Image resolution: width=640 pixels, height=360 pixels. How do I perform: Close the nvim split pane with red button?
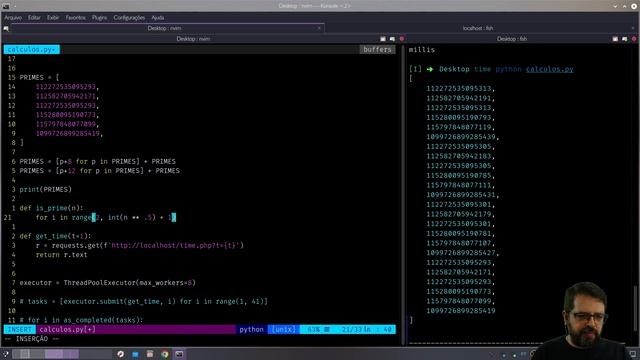tap(402, 39)
